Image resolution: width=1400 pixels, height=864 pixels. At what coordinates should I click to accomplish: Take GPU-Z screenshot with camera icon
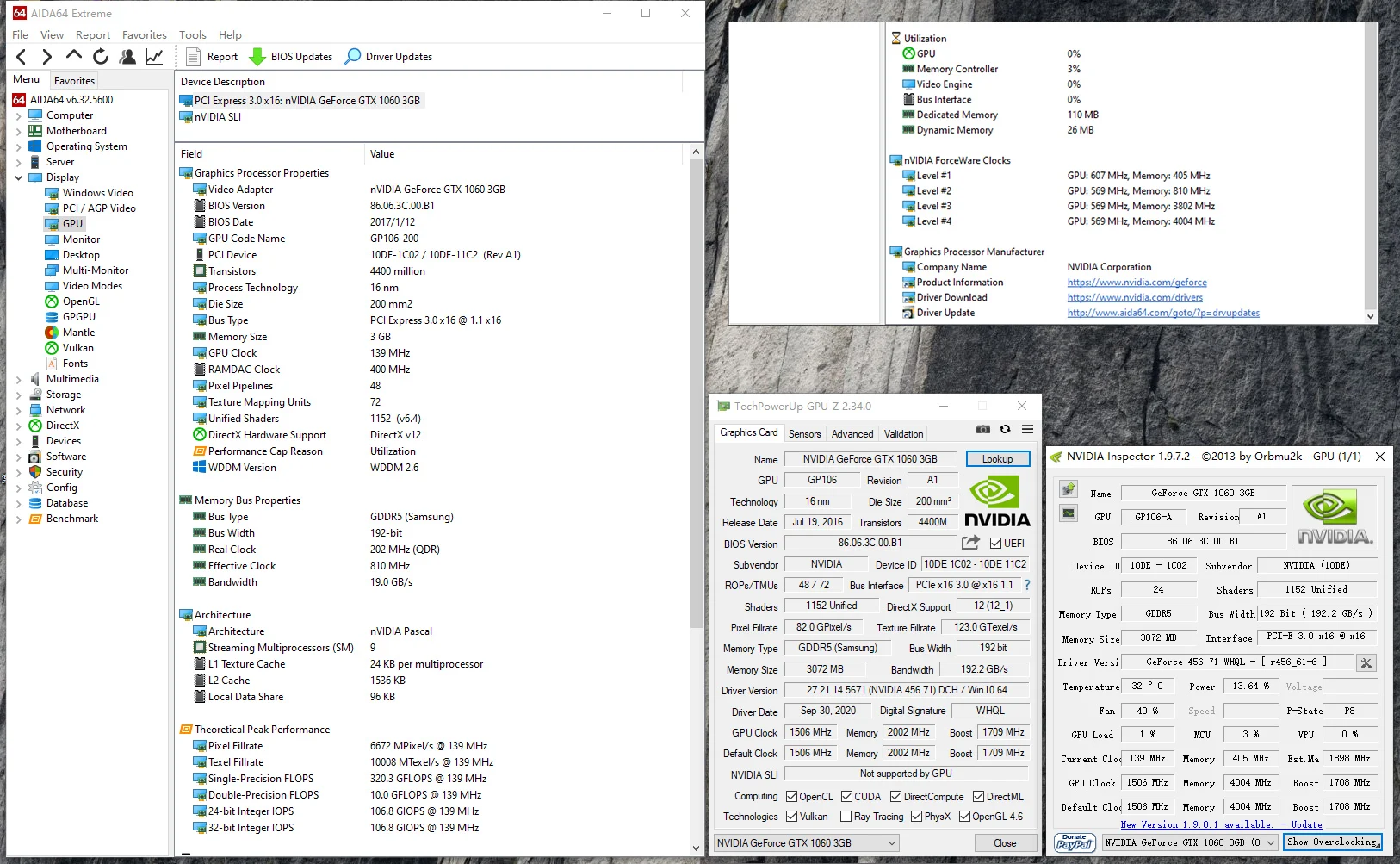(982, 429)
